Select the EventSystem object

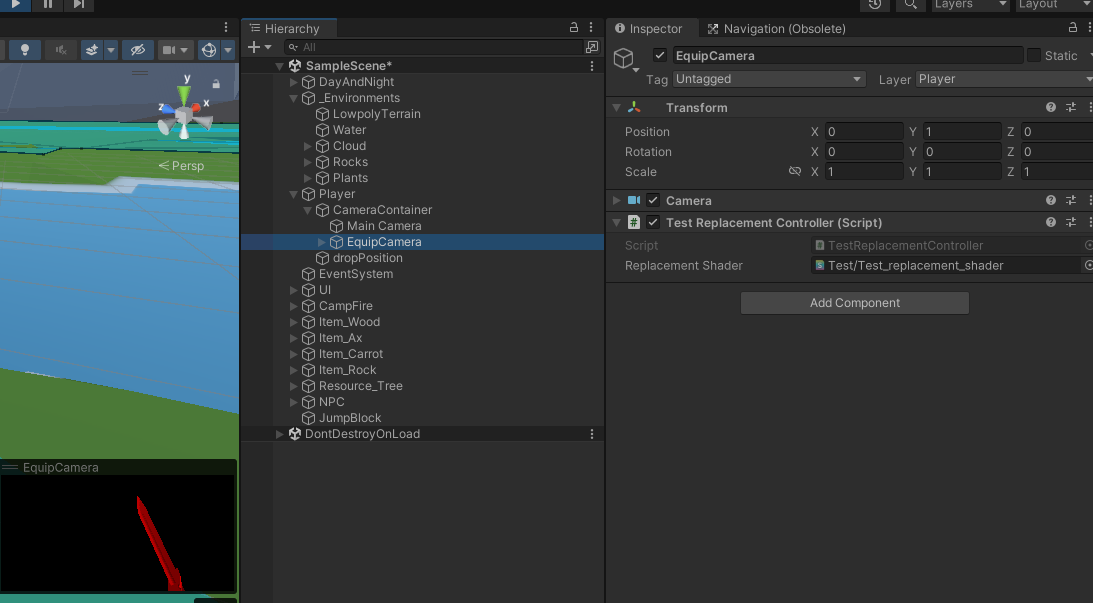pyautogui.click(x=356, y=274)
